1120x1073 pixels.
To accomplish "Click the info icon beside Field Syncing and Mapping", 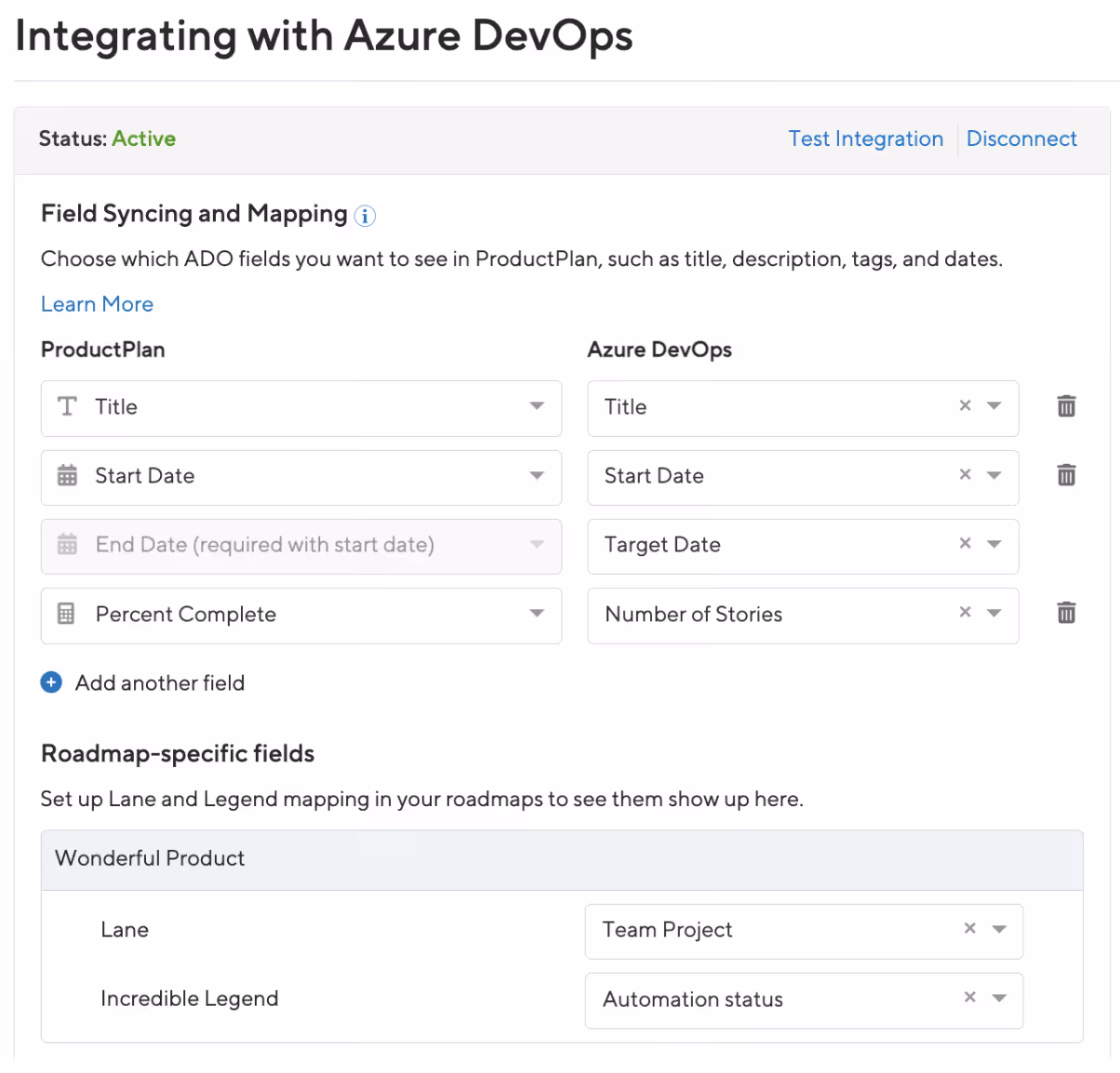I will [366, 216].
